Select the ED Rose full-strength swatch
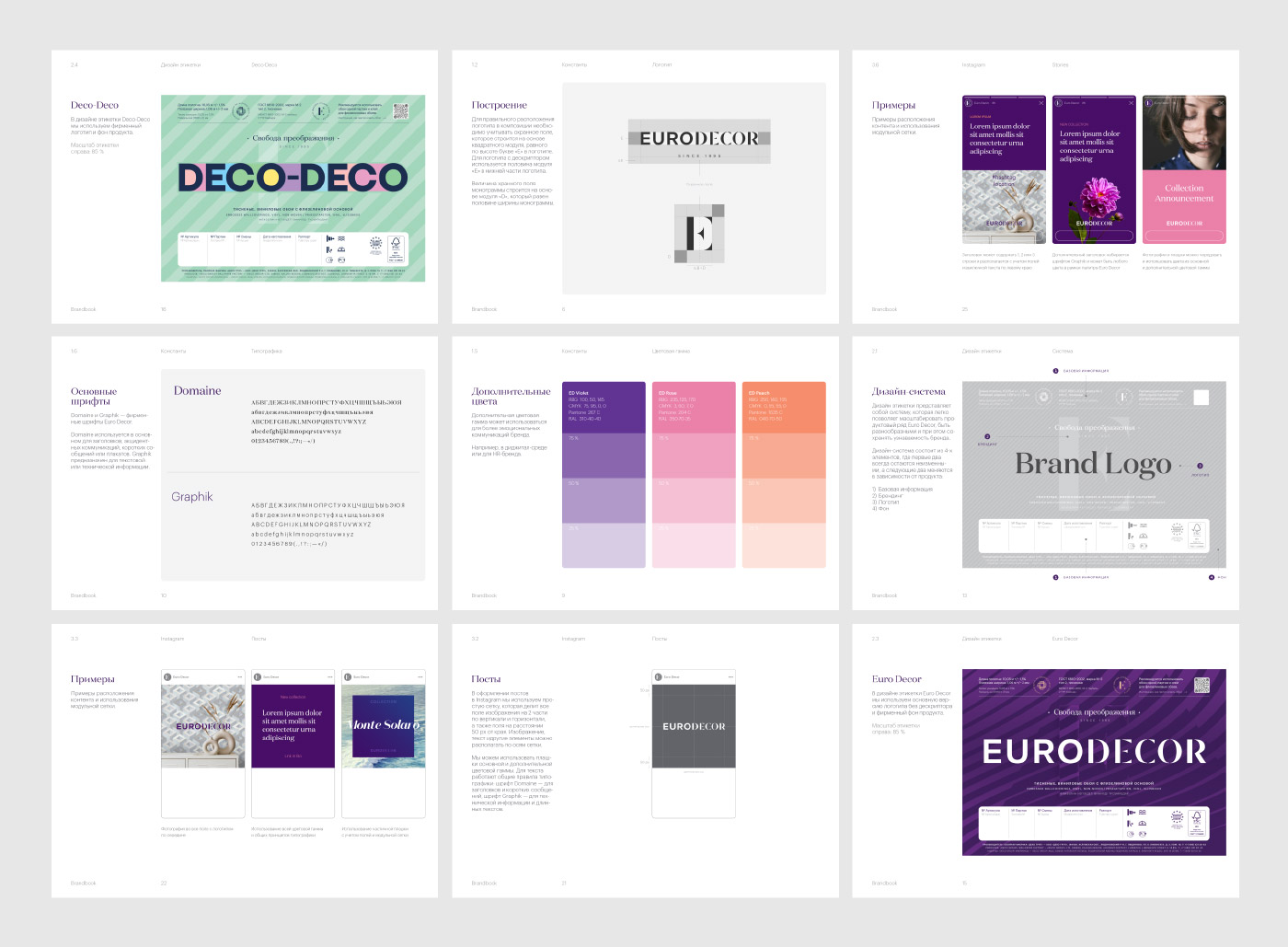 coord(694,407)
